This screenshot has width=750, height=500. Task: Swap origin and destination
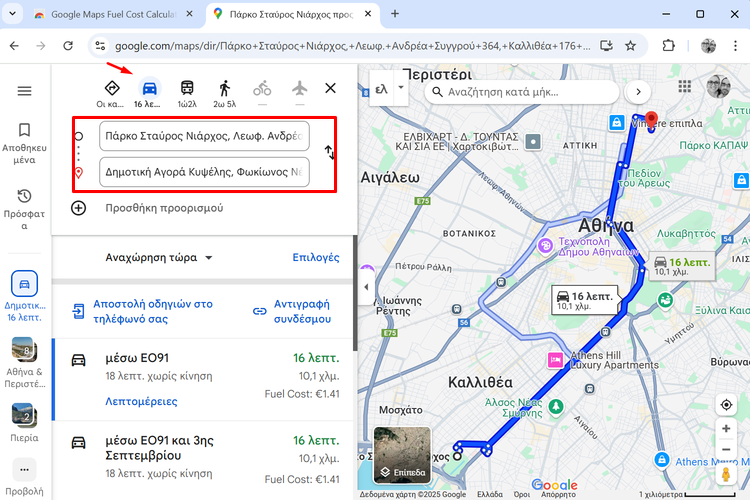(329, 152)
